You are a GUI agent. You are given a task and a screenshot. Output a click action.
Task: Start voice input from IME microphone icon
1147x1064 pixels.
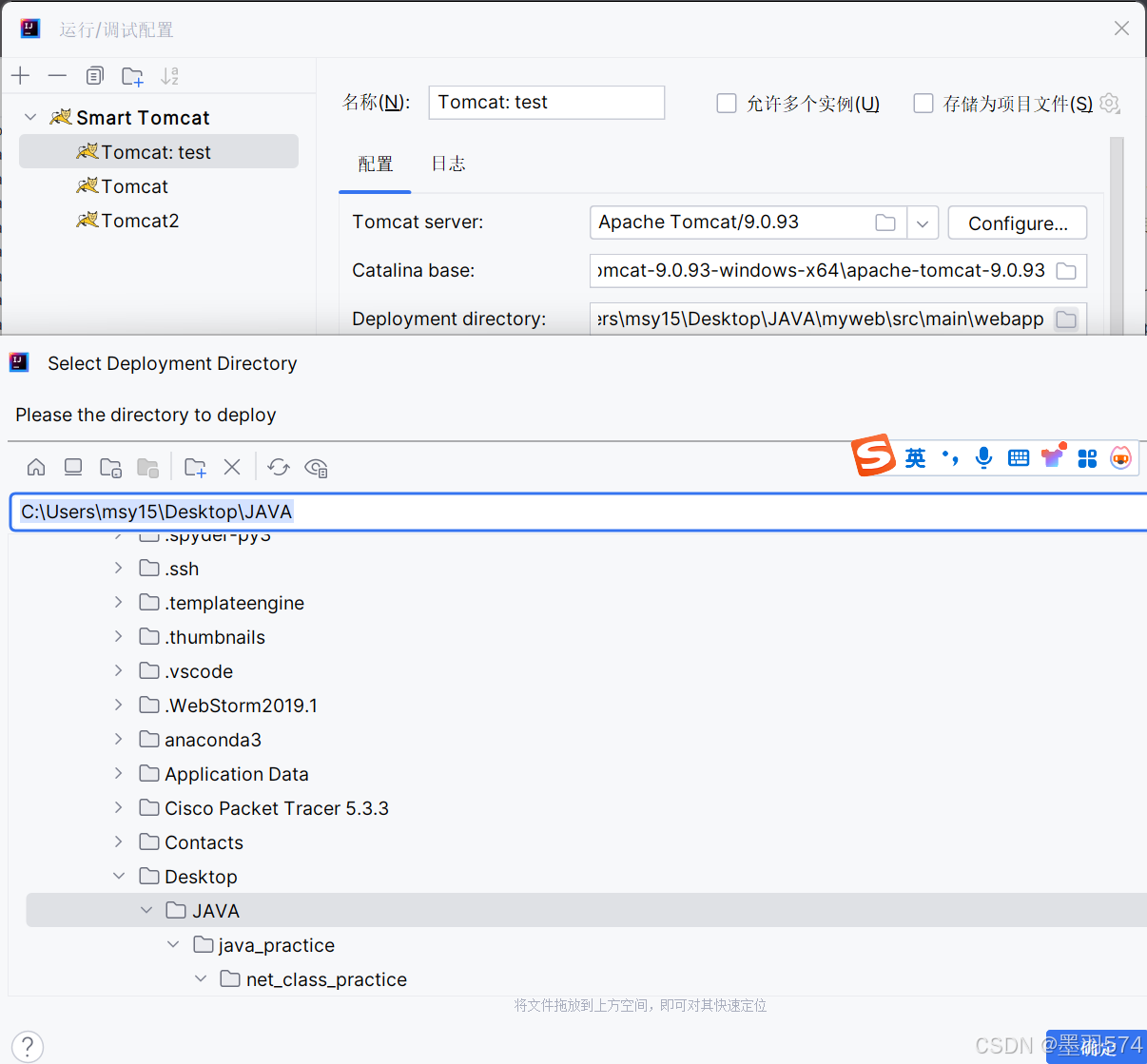[984, 458]
